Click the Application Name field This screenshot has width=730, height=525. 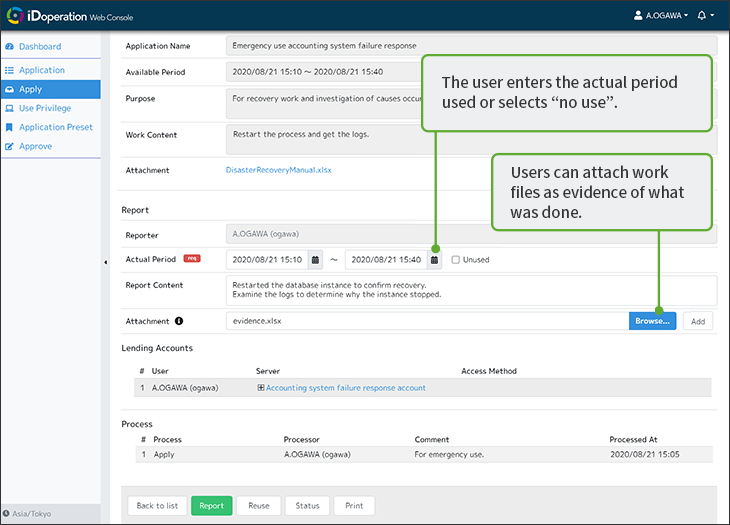point(471,46)
